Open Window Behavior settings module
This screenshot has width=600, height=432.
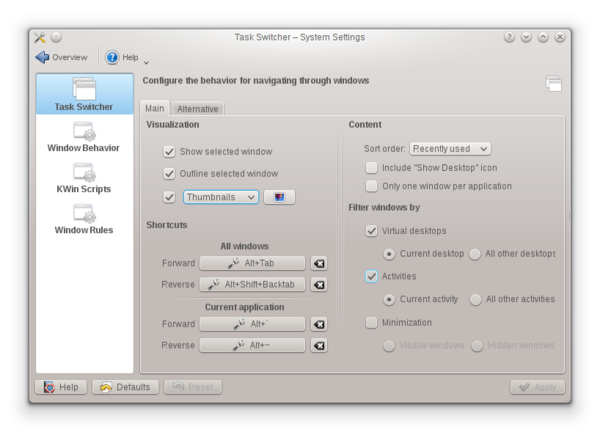pos(84,137)
